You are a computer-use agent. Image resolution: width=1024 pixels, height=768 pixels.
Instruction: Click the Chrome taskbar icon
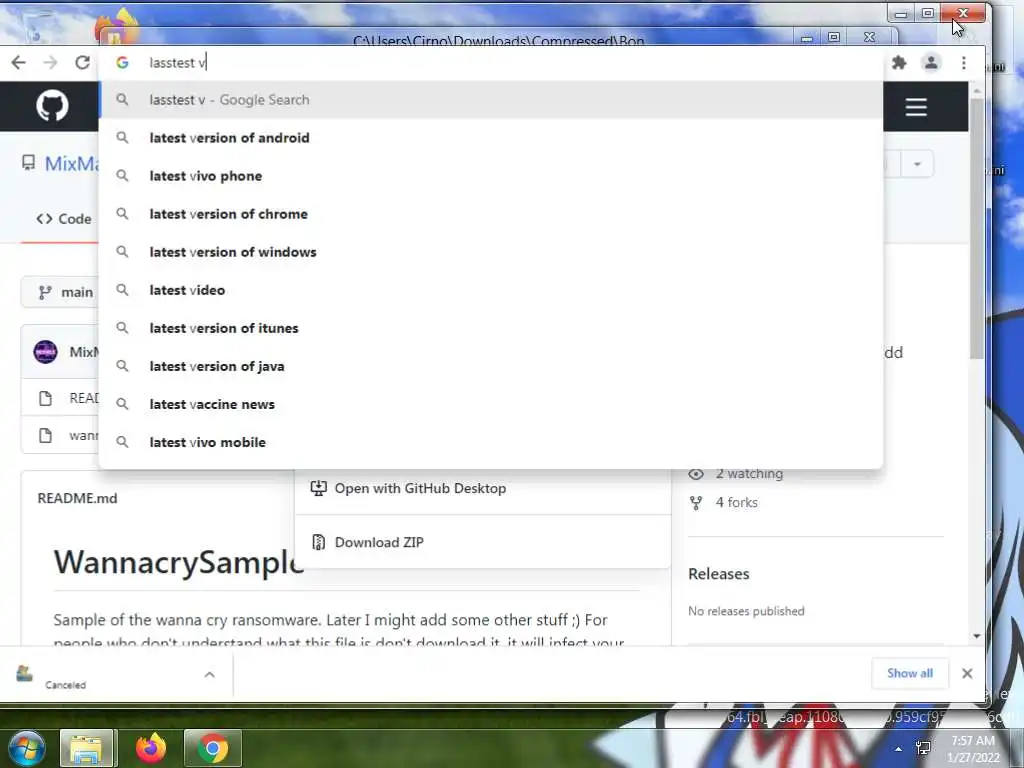point(212,748)
